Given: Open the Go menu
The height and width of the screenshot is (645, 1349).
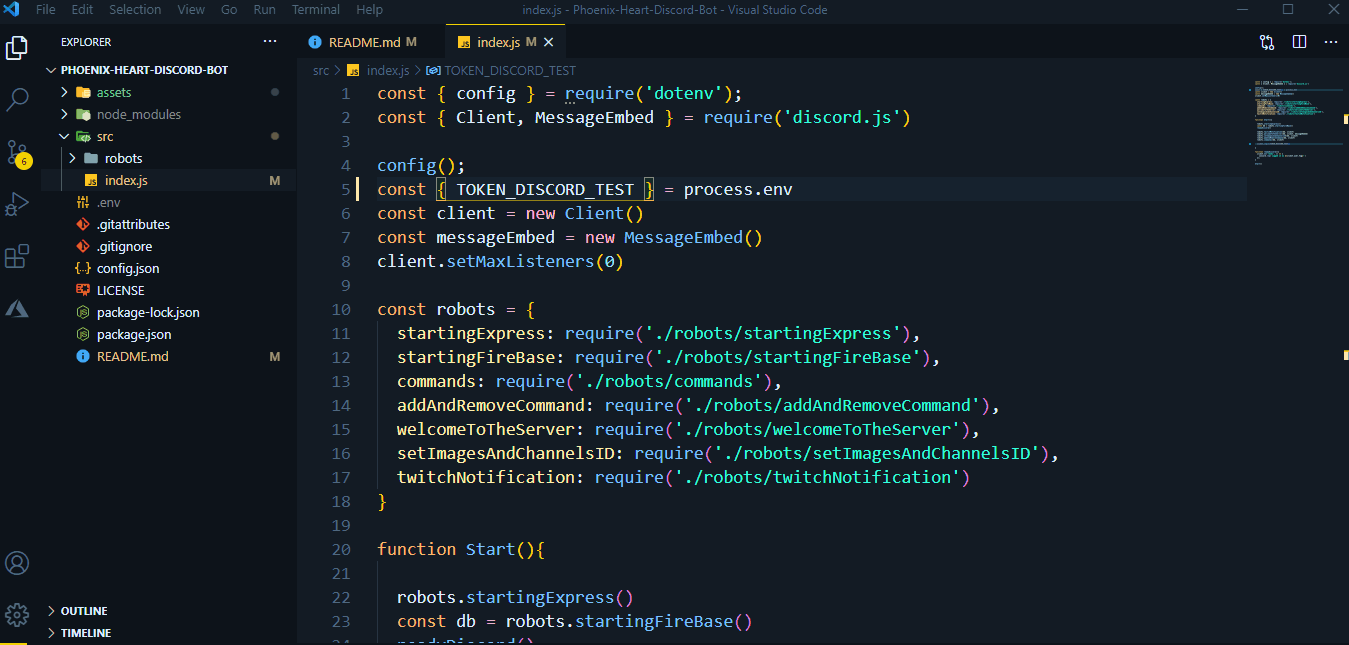Looking at the screenshot, I should coord(229,9).
